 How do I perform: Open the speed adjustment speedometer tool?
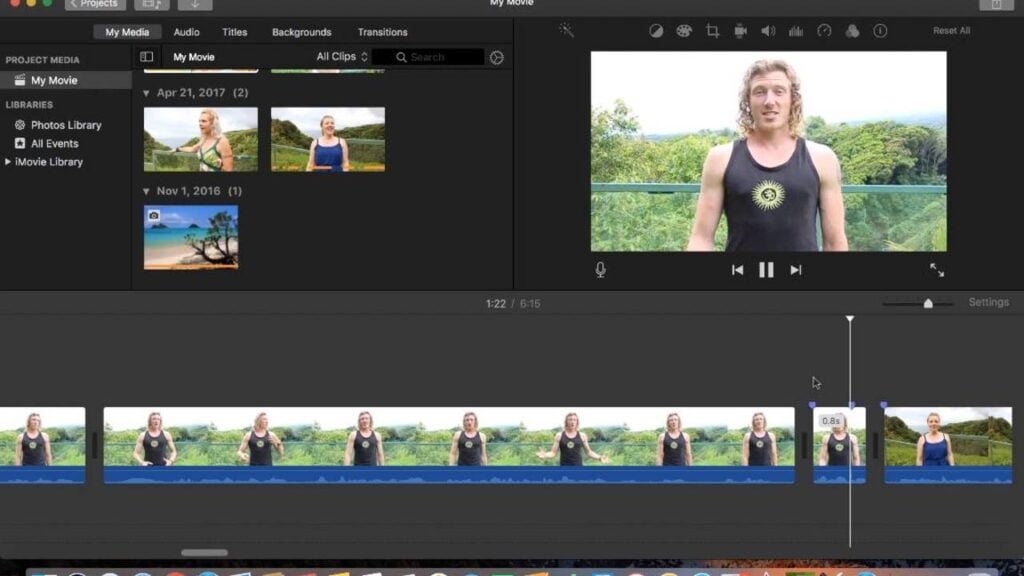click(824, 31)
